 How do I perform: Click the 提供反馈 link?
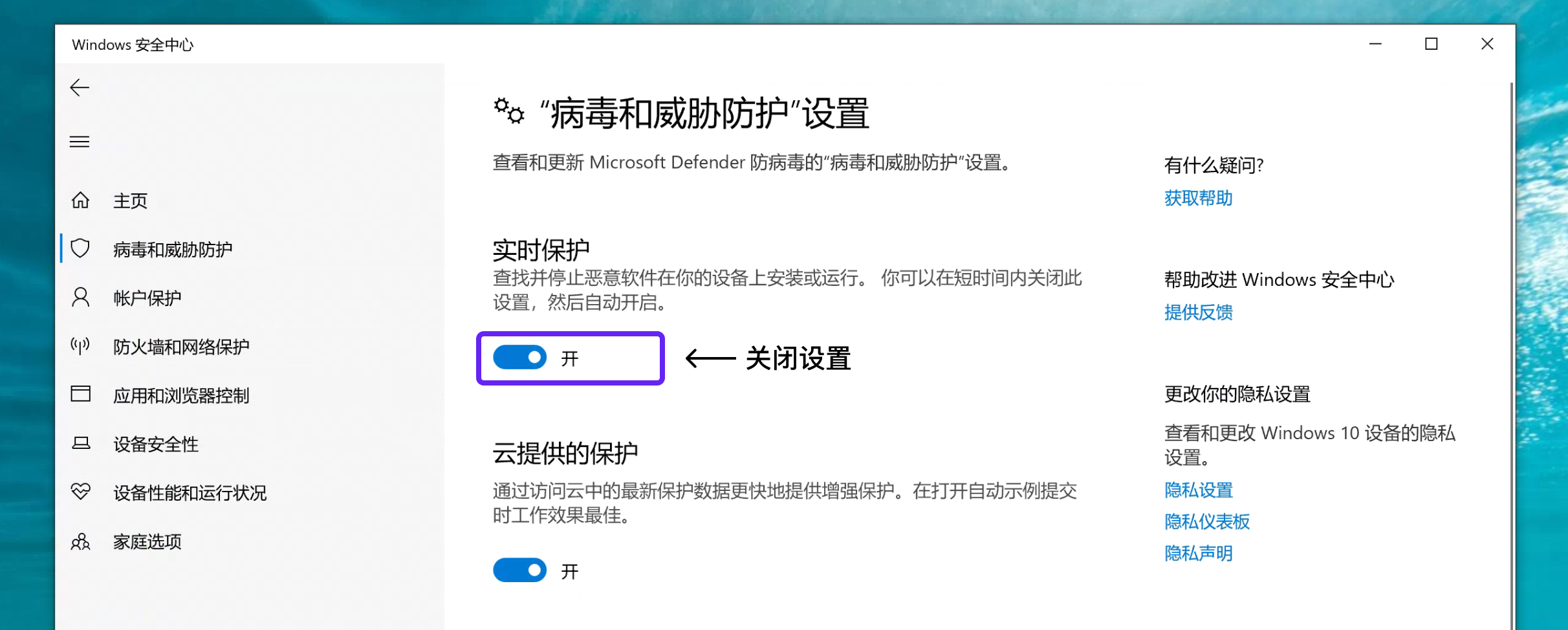[x=1198, y=312]
